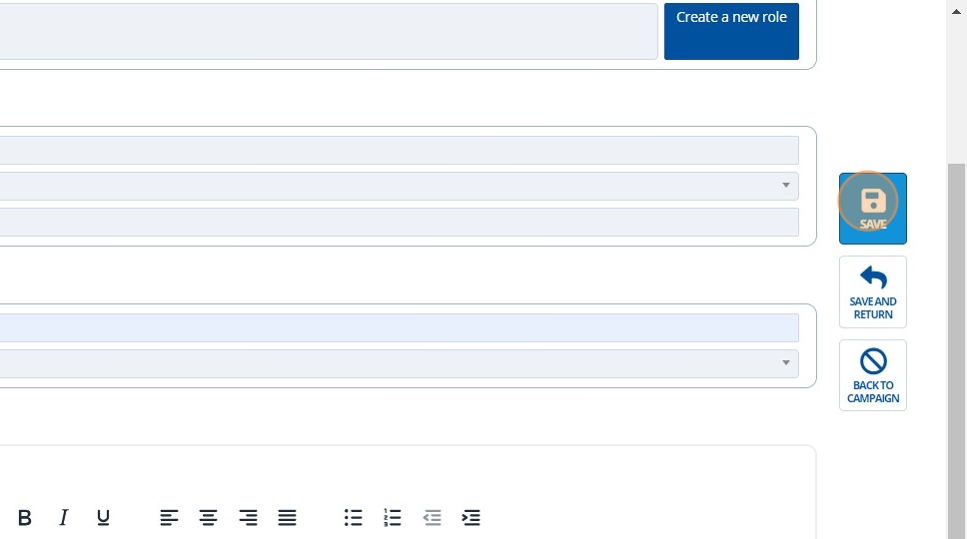Click Save and Return arrow button
The height and width of the screenshot is (539, 967).
[x=872, y=291]
